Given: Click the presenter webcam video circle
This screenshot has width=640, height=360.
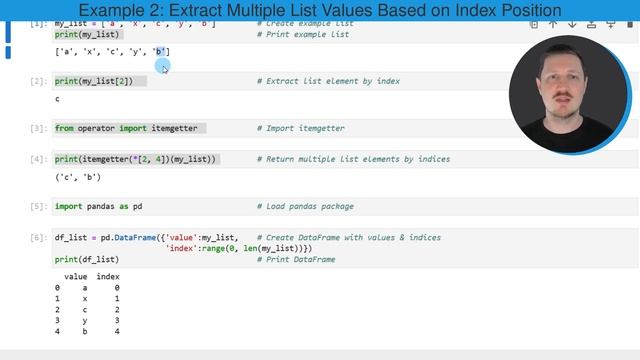Looking at the screenshot, I should [570, 95].
